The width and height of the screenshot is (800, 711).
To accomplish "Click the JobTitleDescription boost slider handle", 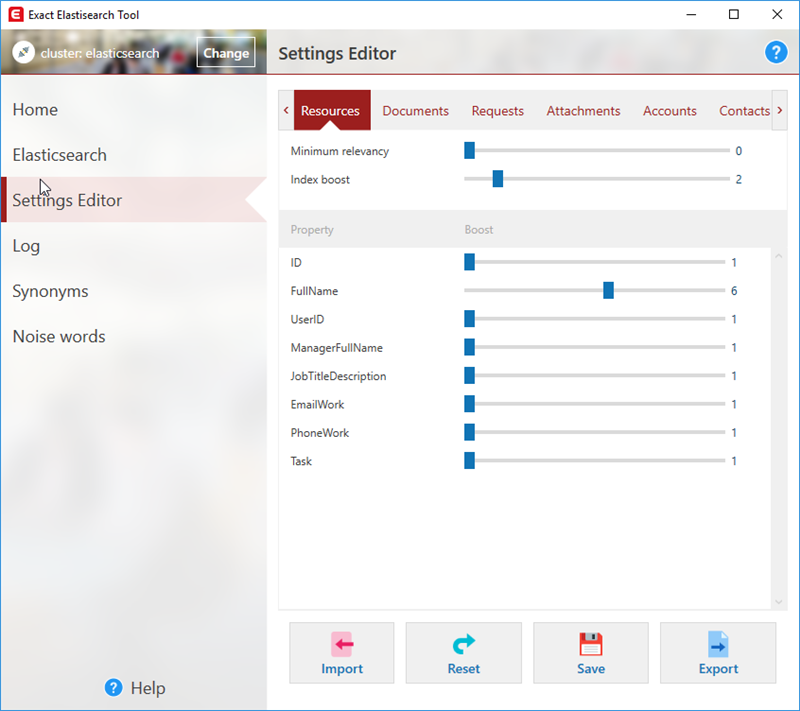I will point(469,375).
